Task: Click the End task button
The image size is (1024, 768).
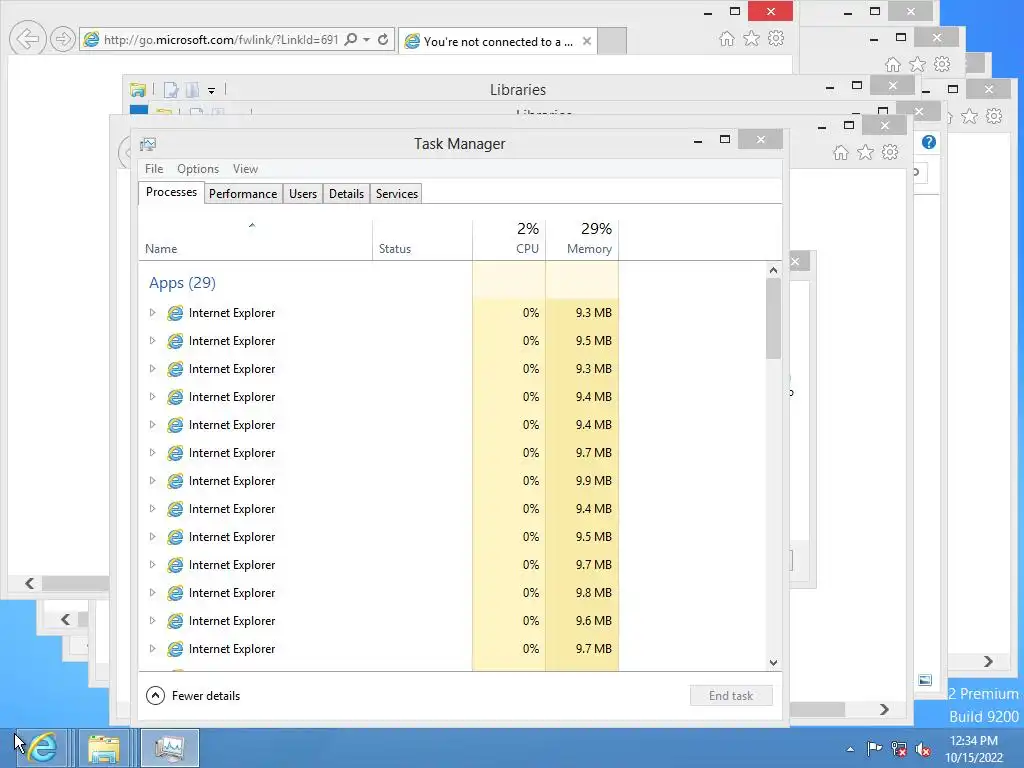Action: point(731,696)
